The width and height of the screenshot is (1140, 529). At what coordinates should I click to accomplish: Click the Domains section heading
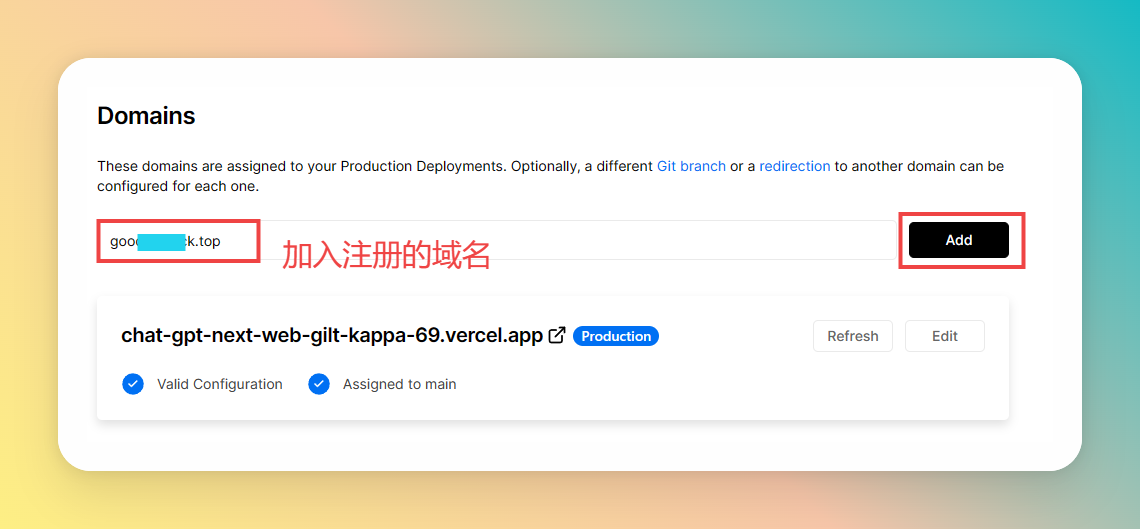pos(146,116)
